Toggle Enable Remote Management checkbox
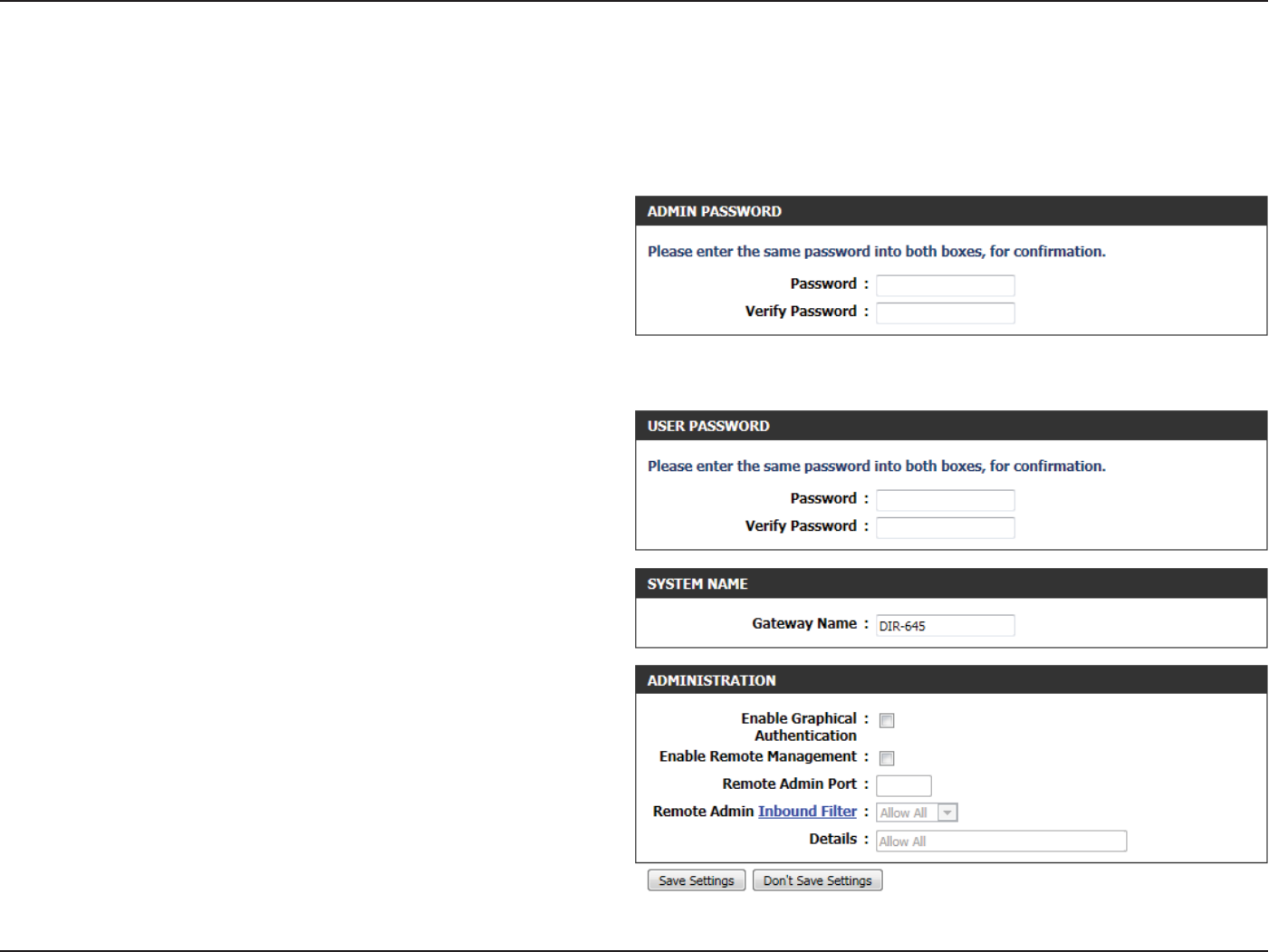 click(887, 758)
